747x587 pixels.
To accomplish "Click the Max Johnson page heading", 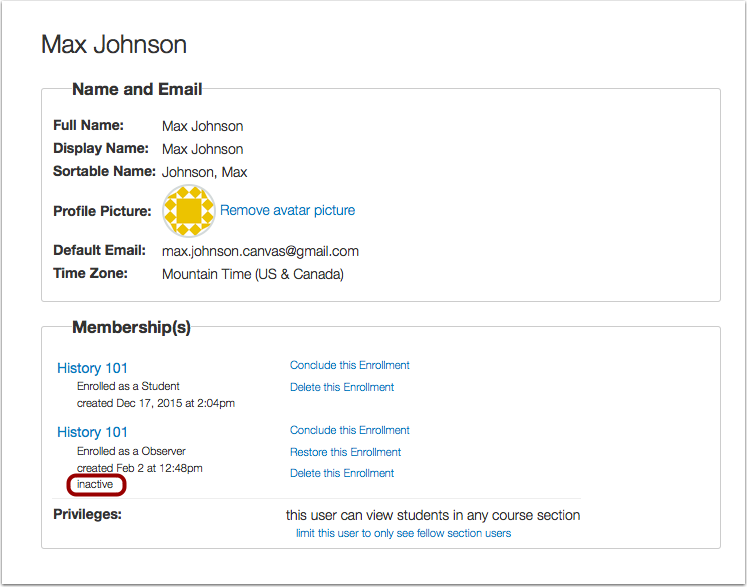I will (x=113, y=45).
